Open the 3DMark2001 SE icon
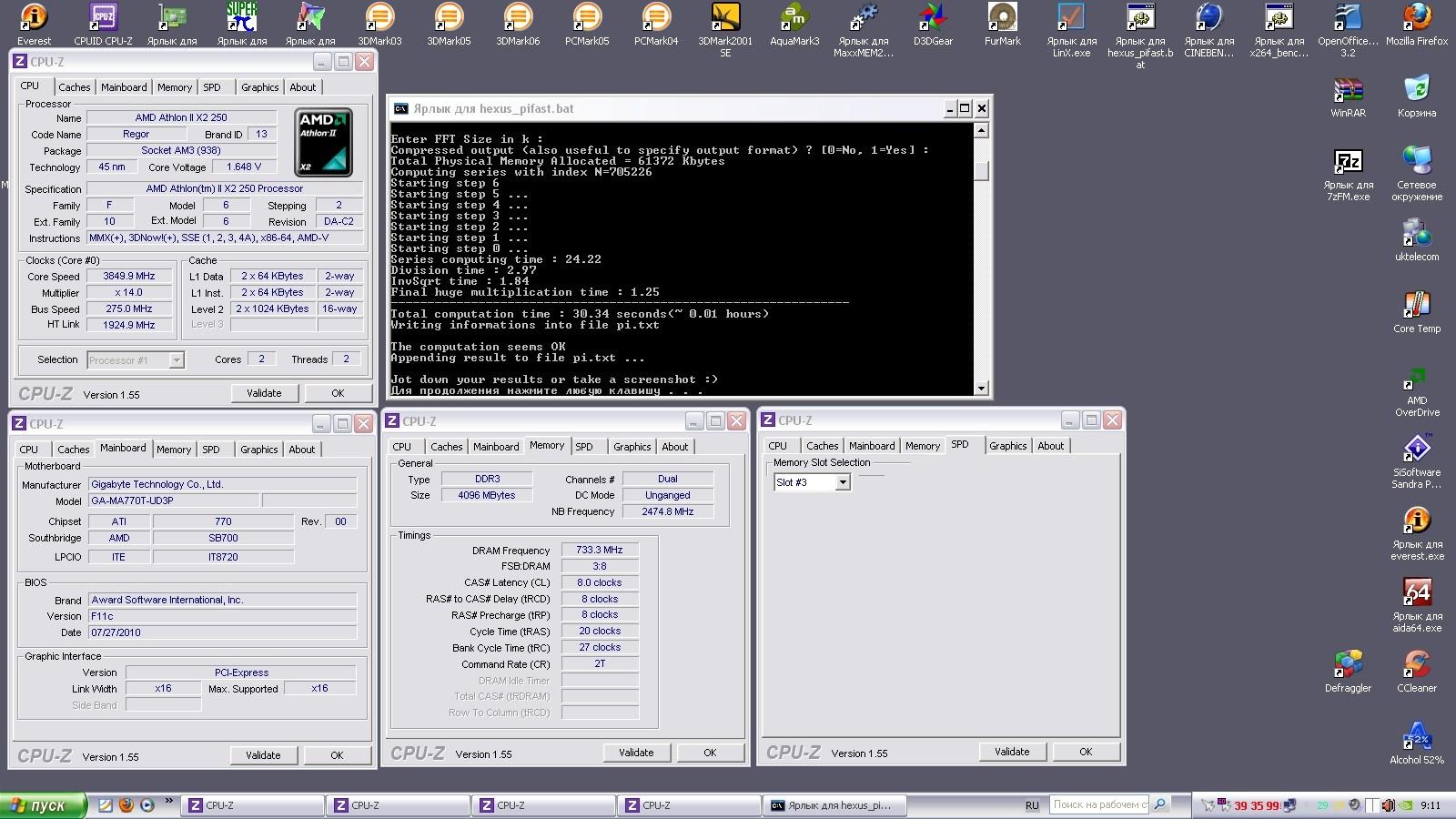This screenshot has height=819, width=1456. (725, 29)
